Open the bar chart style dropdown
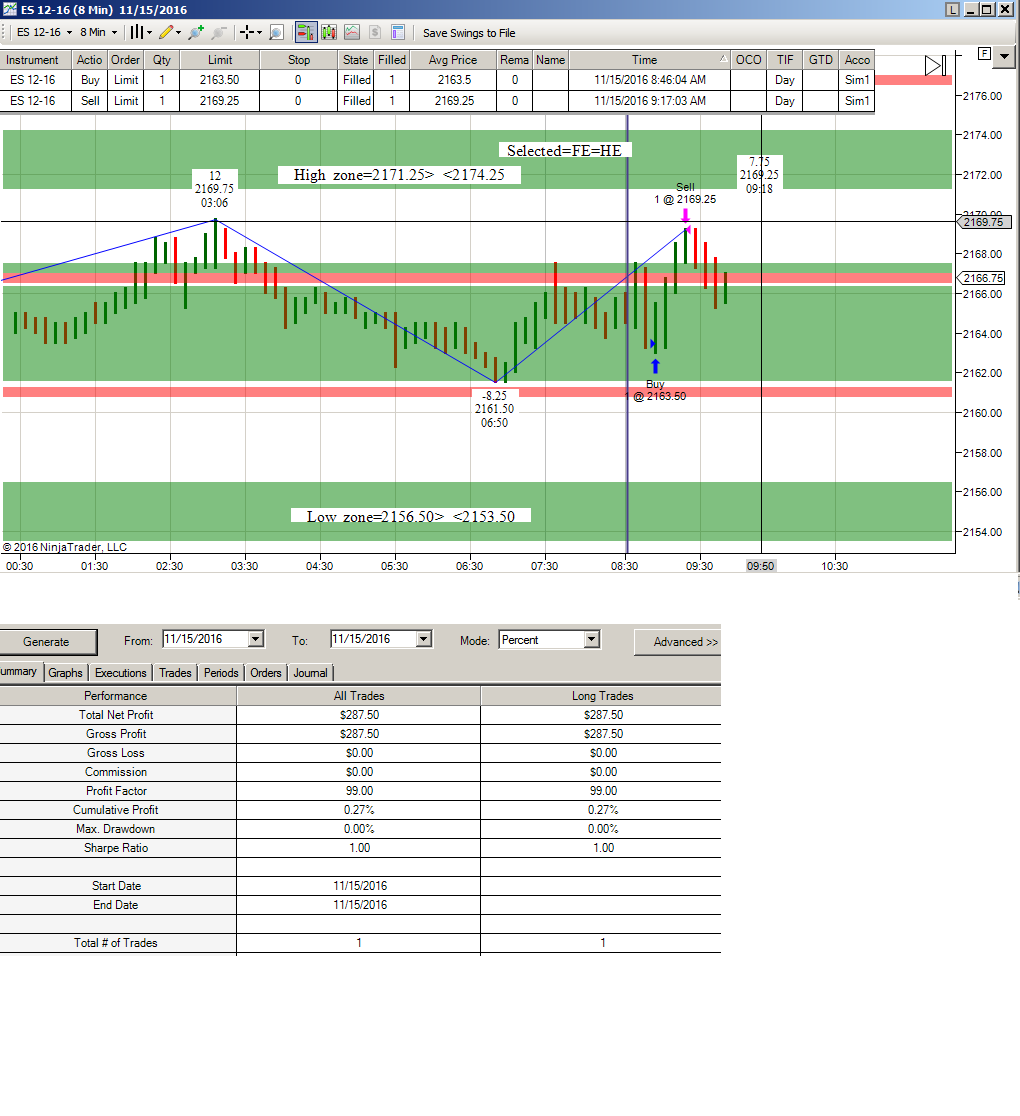The width and height of the screenshot is (1020, 1116). click(x=141, y=32)
